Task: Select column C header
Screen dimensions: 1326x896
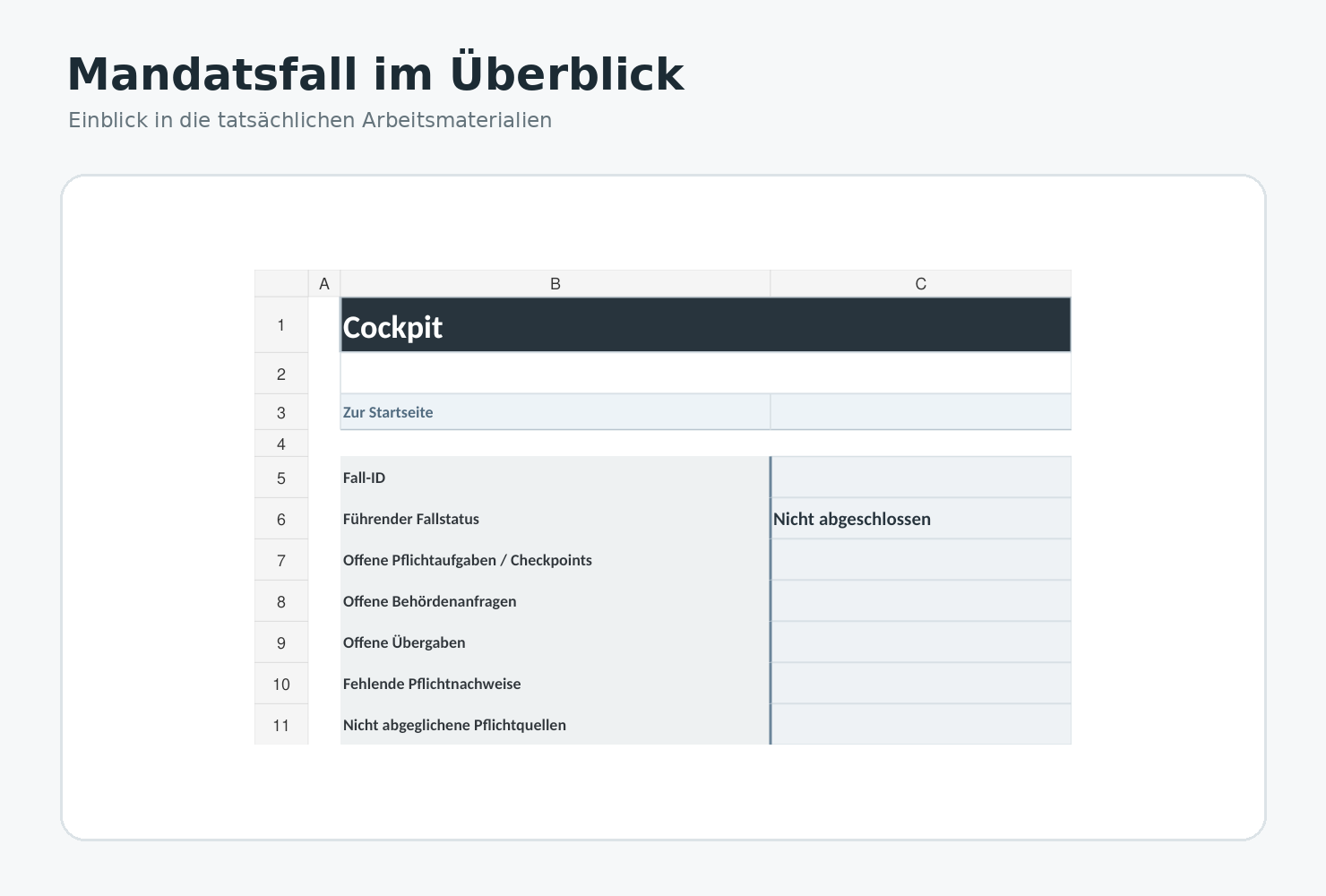Action: [x=920, y=284]
